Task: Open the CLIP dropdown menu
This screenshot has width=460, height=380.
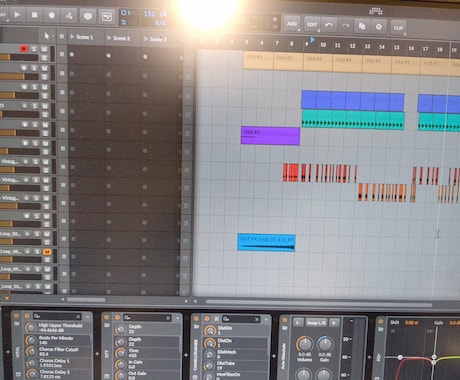Action: coord(398,28)
